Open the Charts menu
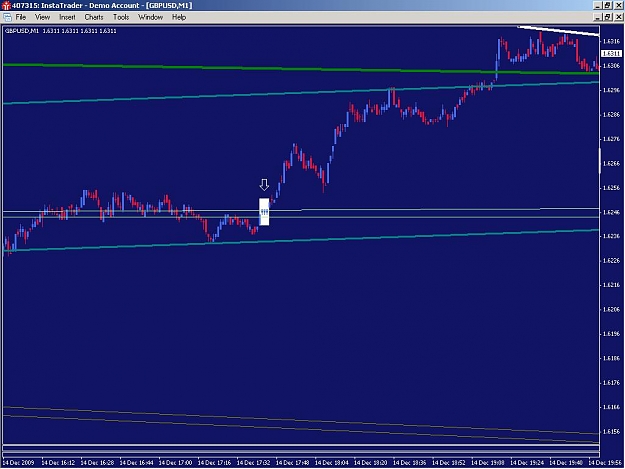 [x=94, y=17]
